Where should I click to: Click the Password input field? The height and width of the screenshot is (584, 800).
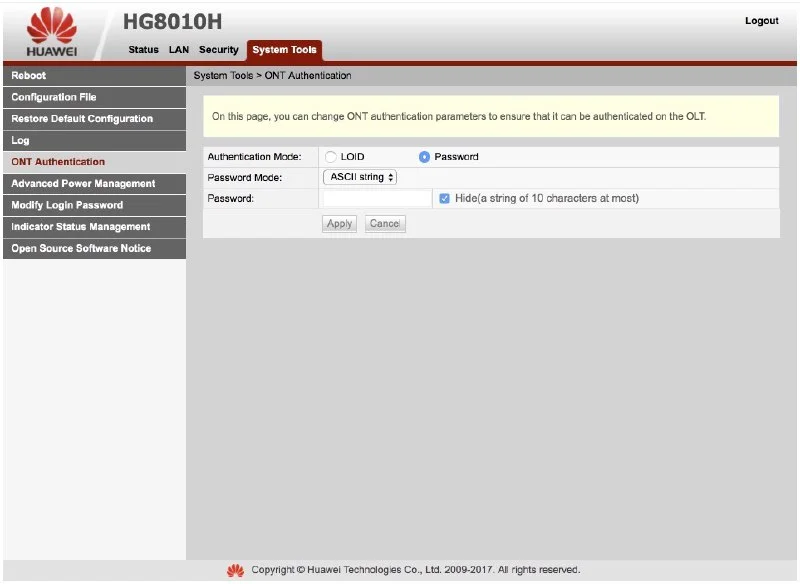pos(376,198)
